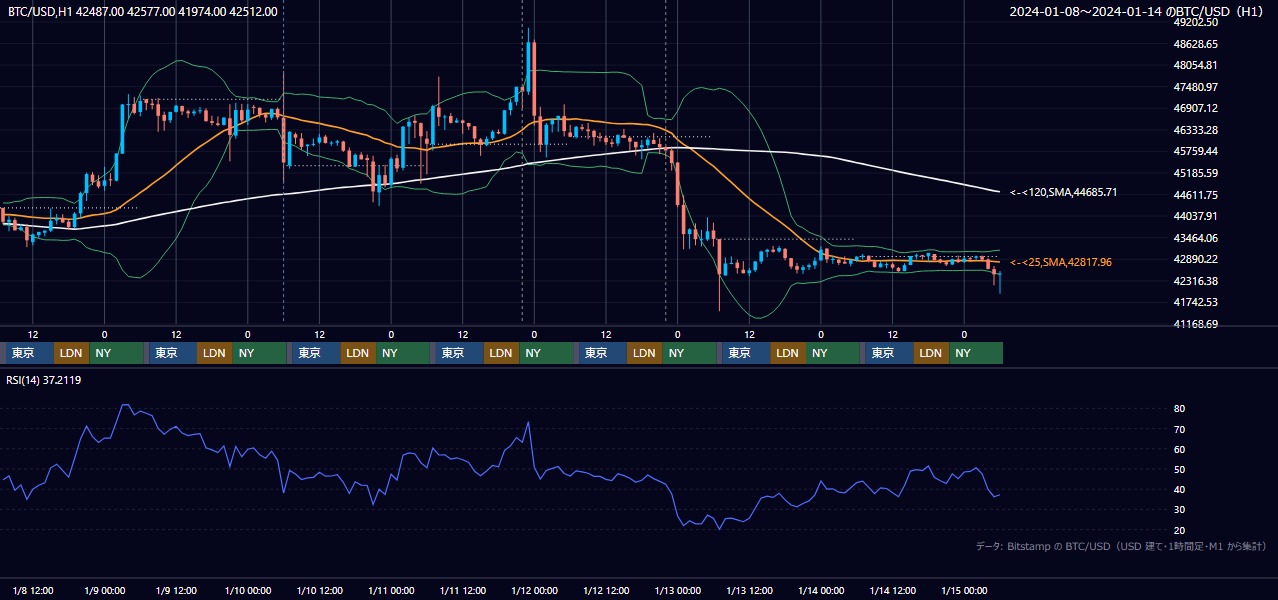The image size is (1278, 600).
Task: Click the 1/12 00:00 date label
Action: click(x=534, y=590)
